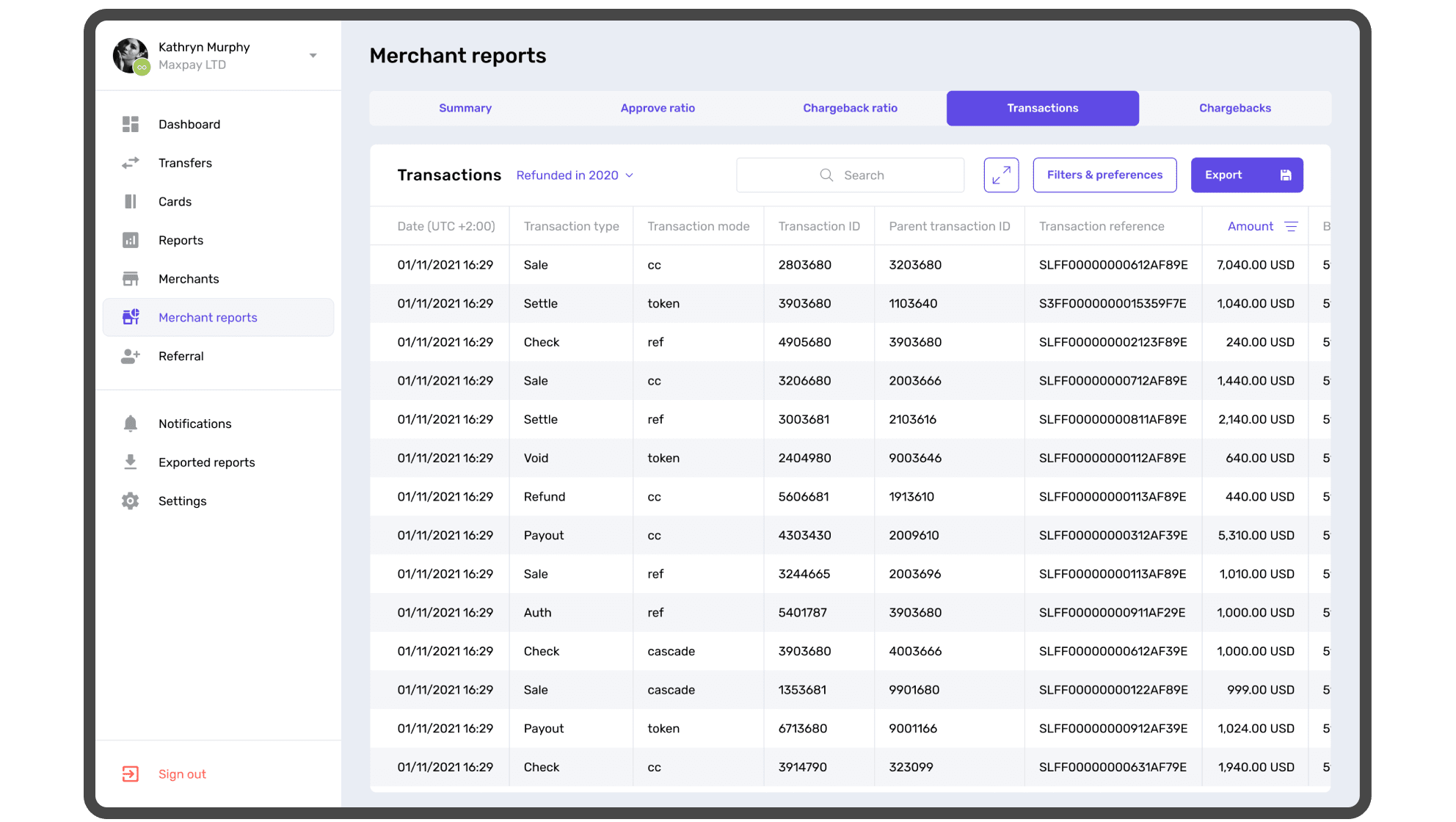Open the Refunded in 2020 dropdown
The height and width of the screenshot is (822, 1456).
click(x=575, y=175)
